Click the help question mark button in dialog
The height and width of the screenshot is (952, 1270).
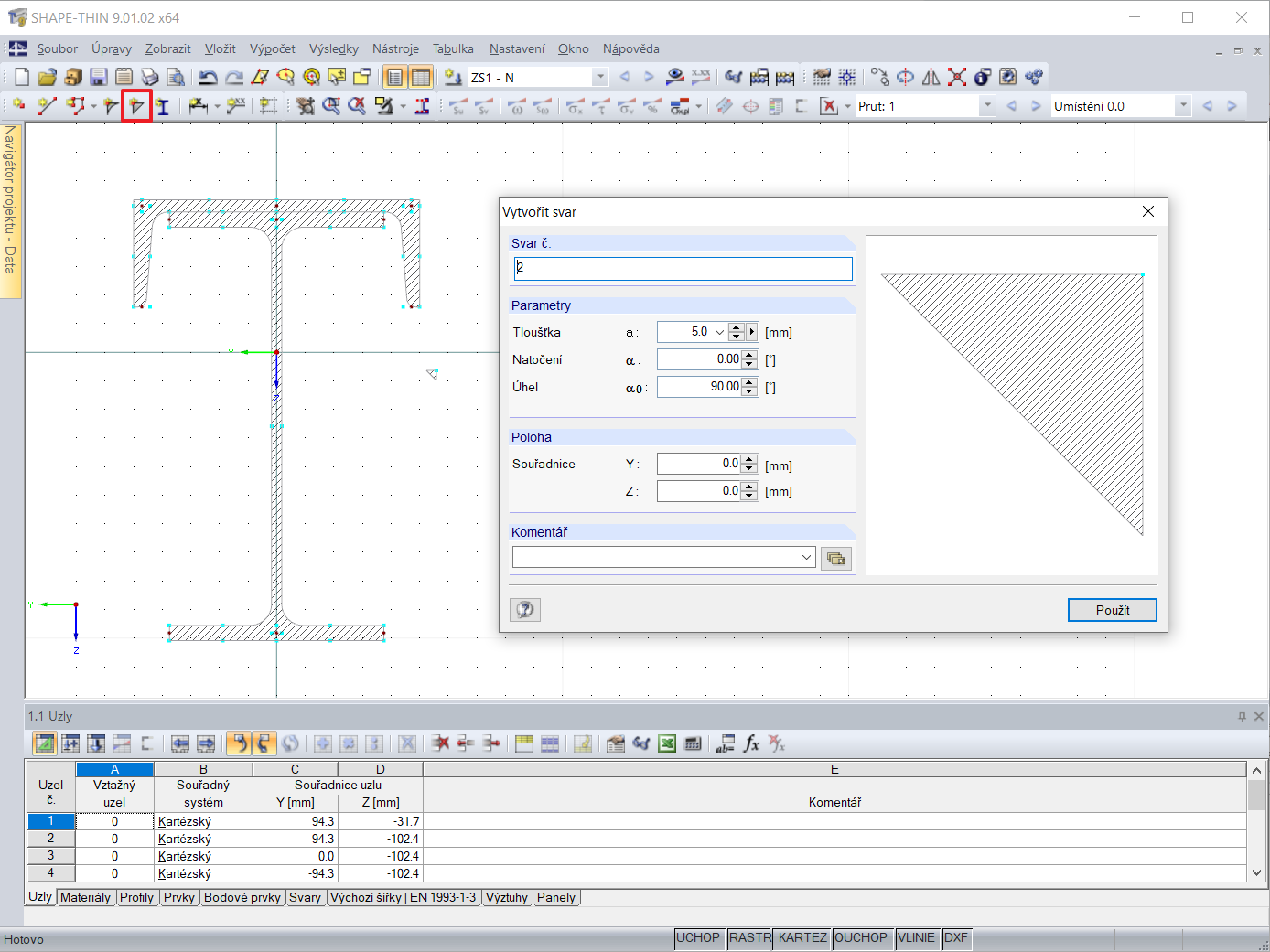[525, 609]
